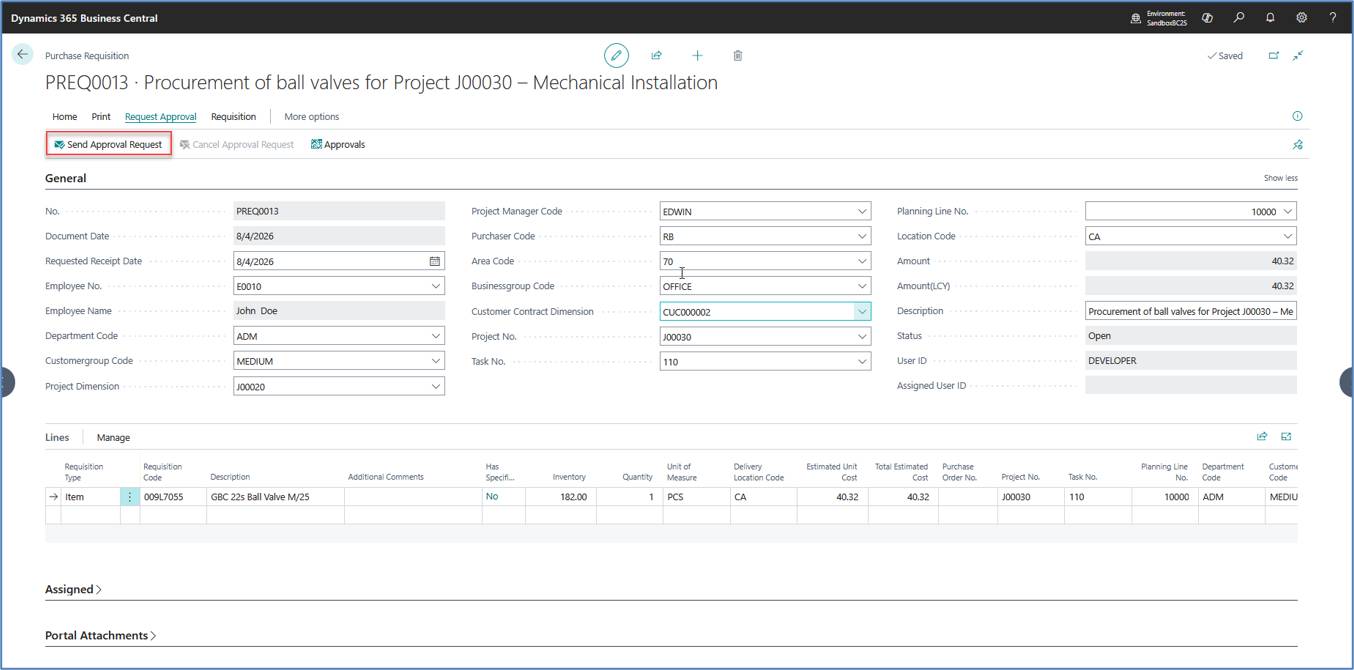Click Requisition Type column header
The width and height of the screenshot is (1354, 670).
(84, 471)
